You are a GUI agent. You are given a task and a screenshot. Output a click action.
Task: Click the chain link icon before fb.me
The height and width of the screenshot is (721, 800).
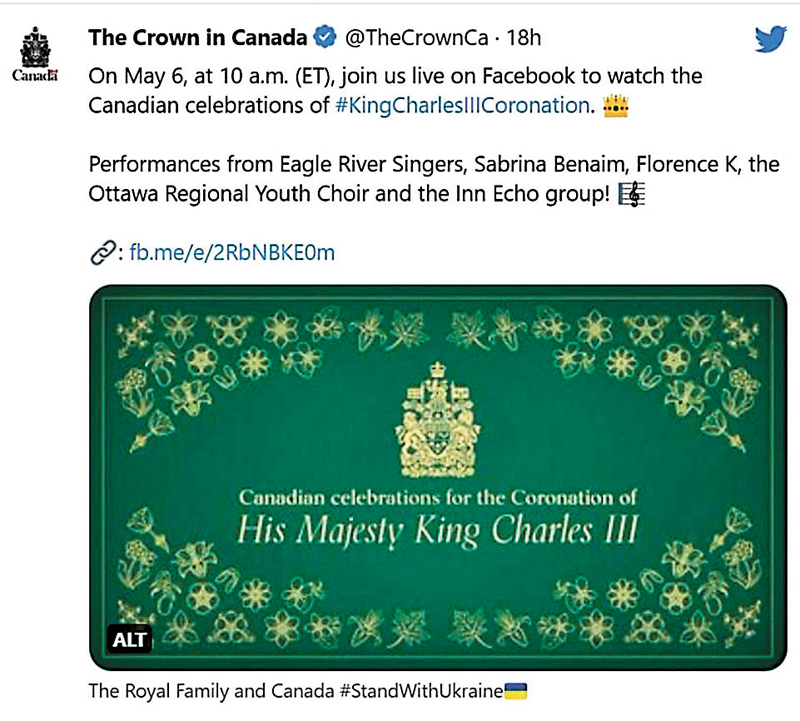coord(101,253)
